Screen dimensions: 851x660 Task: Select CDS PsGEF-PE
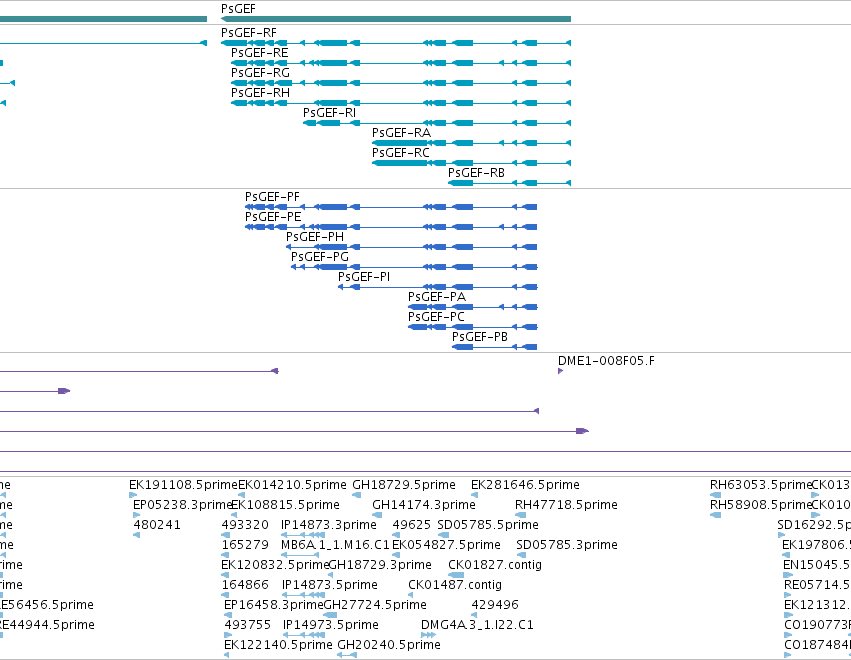[391, 227]
